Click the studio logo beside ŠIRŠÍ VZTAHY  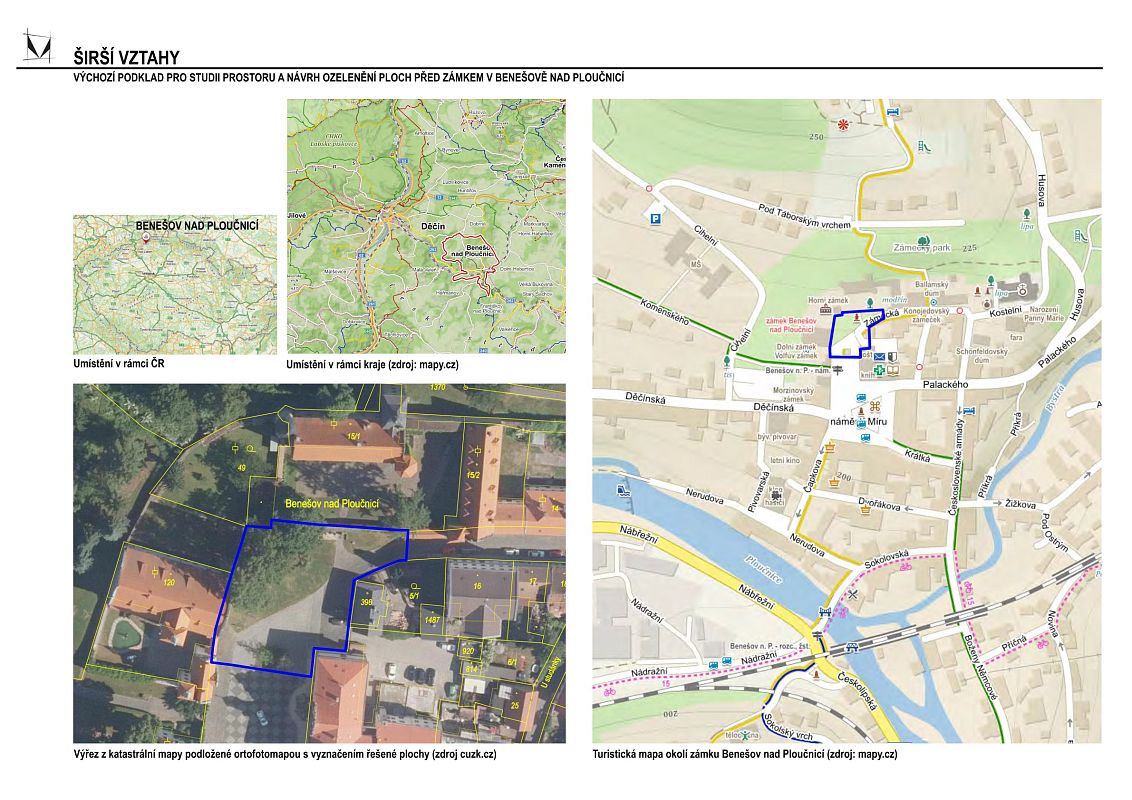point(38,45)
